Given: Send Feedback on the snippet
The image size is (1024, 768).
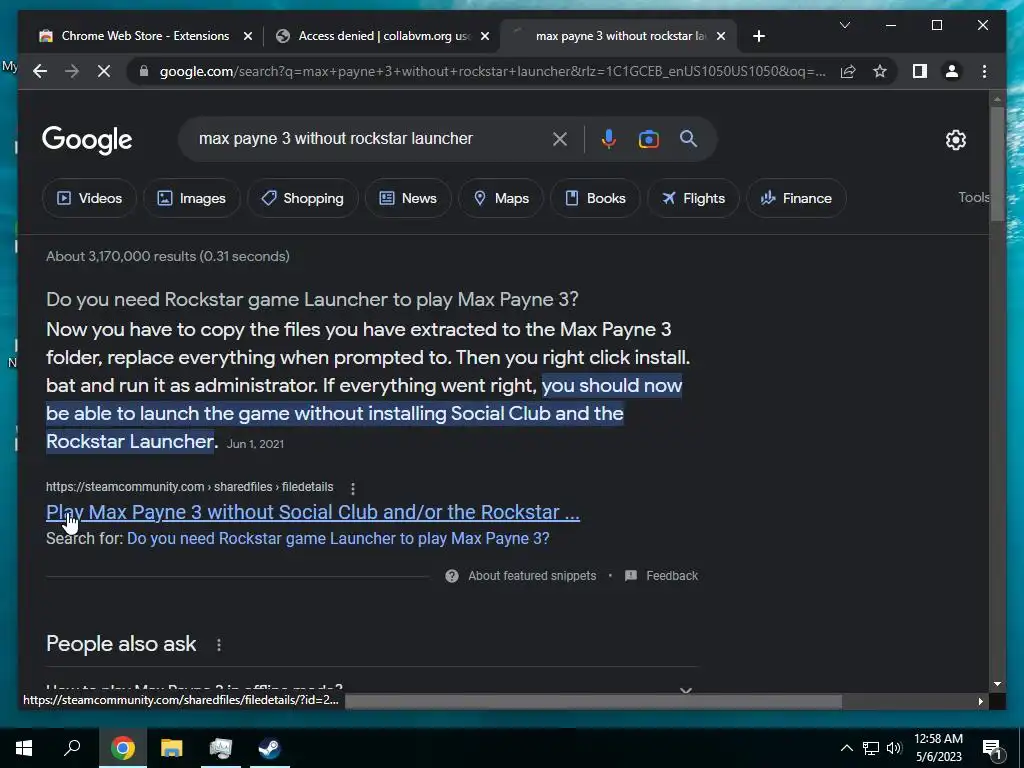Looking at the screenshot, I should click(x=662, y=576).
